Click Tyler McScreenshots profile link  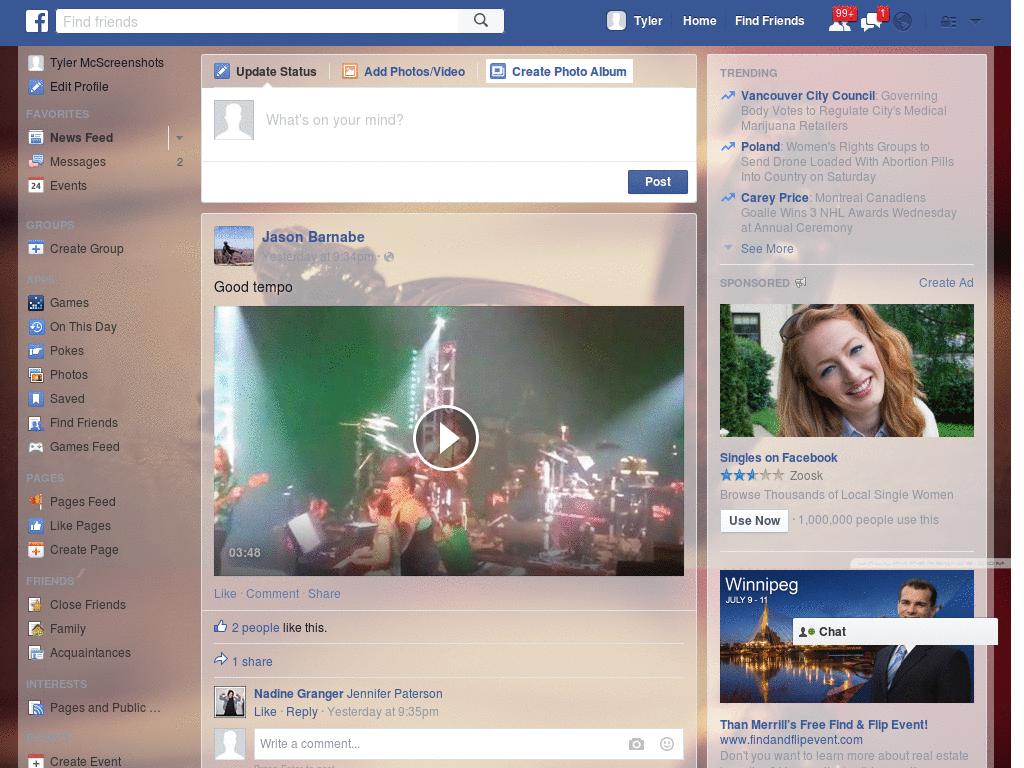106,63
